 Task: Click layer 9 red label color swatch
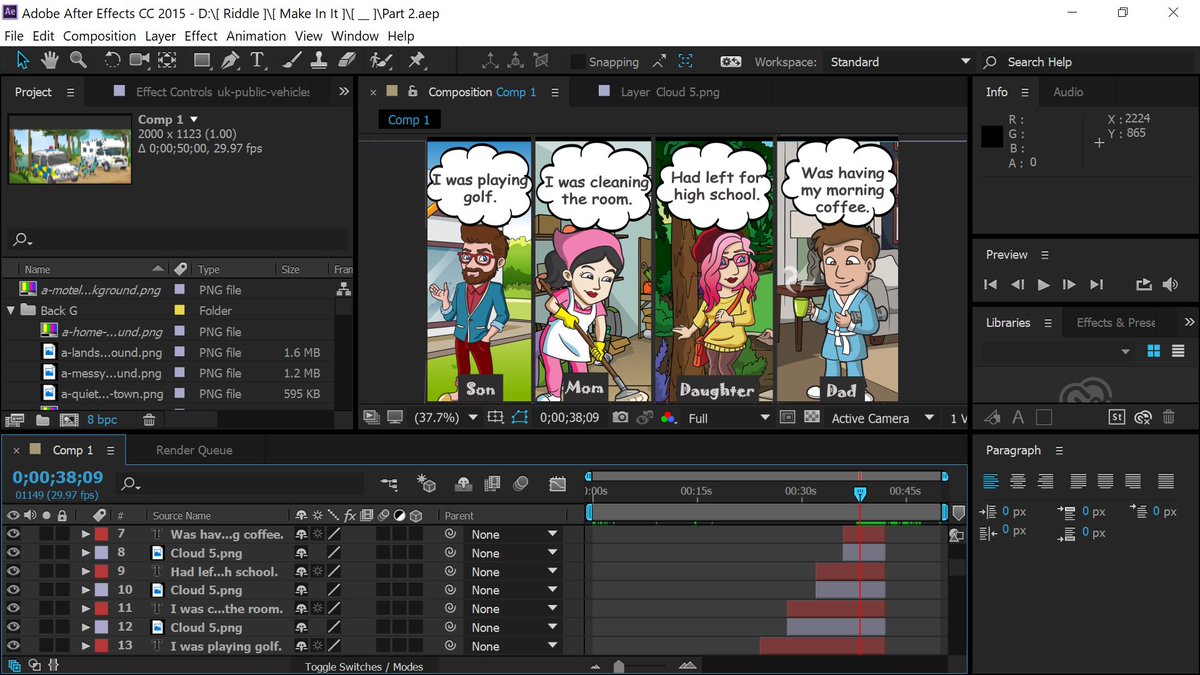click(x=101, y=572)
